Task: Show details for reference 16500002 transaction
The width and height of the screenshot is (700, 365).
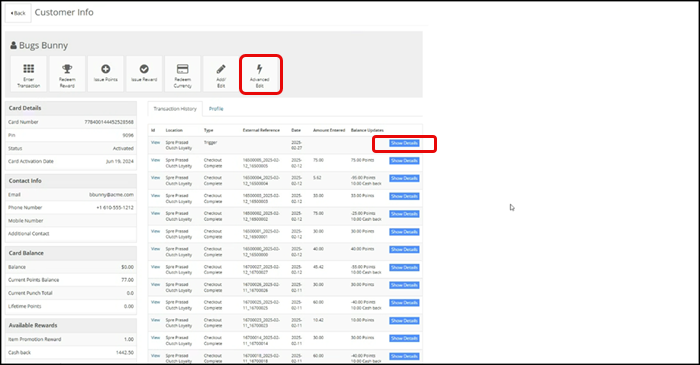Action: (x=404, y=214)
